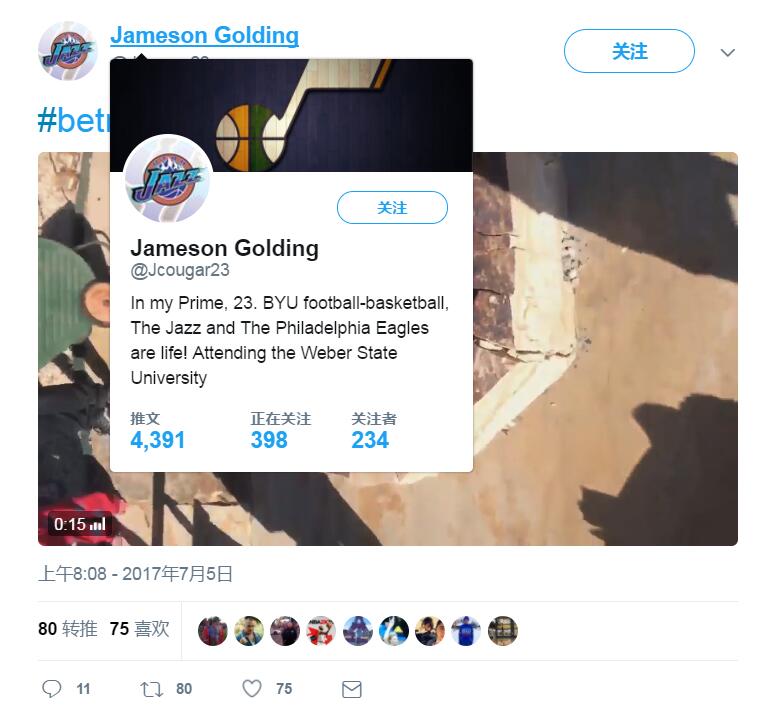
Task: Click the @Jcougar23 handle in card
Action: 180,270
